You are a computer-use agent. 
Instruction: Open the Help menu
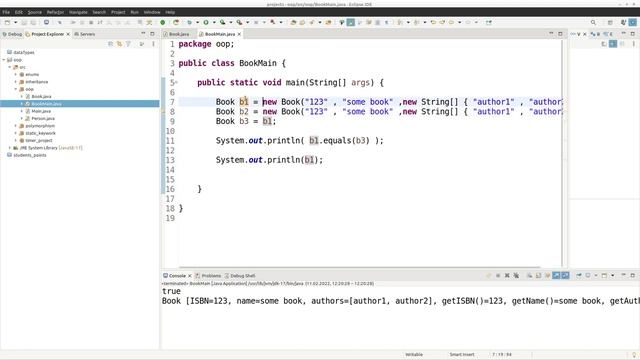point(170,12)
